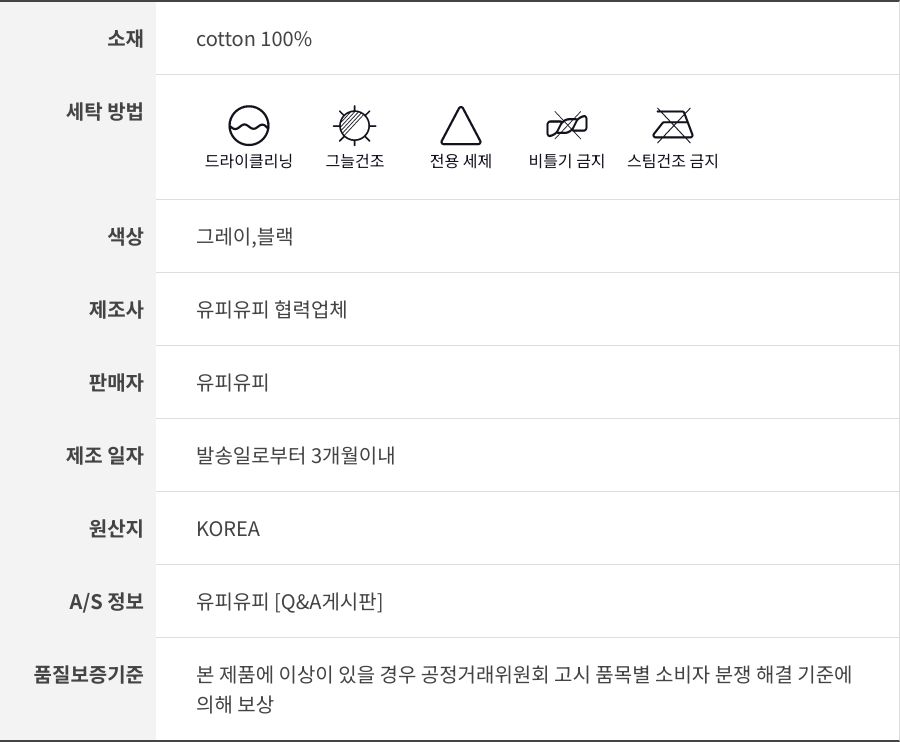Click the 세탁 방법 row label

pos(104,111)
